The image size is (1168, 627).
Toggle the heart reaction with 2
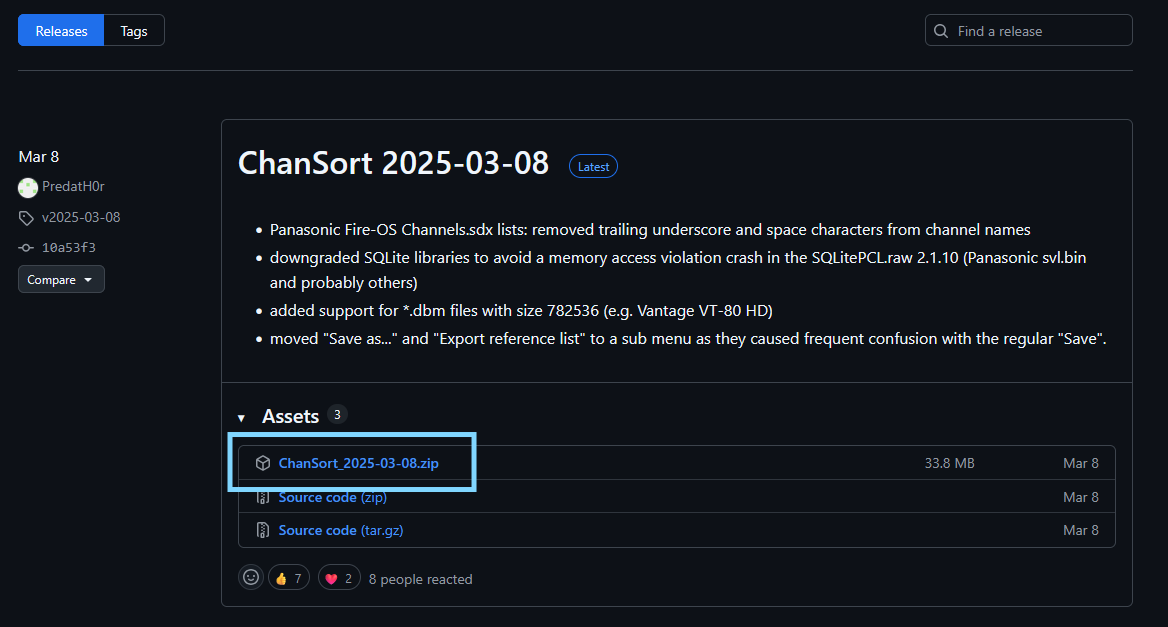click(339, 578)
